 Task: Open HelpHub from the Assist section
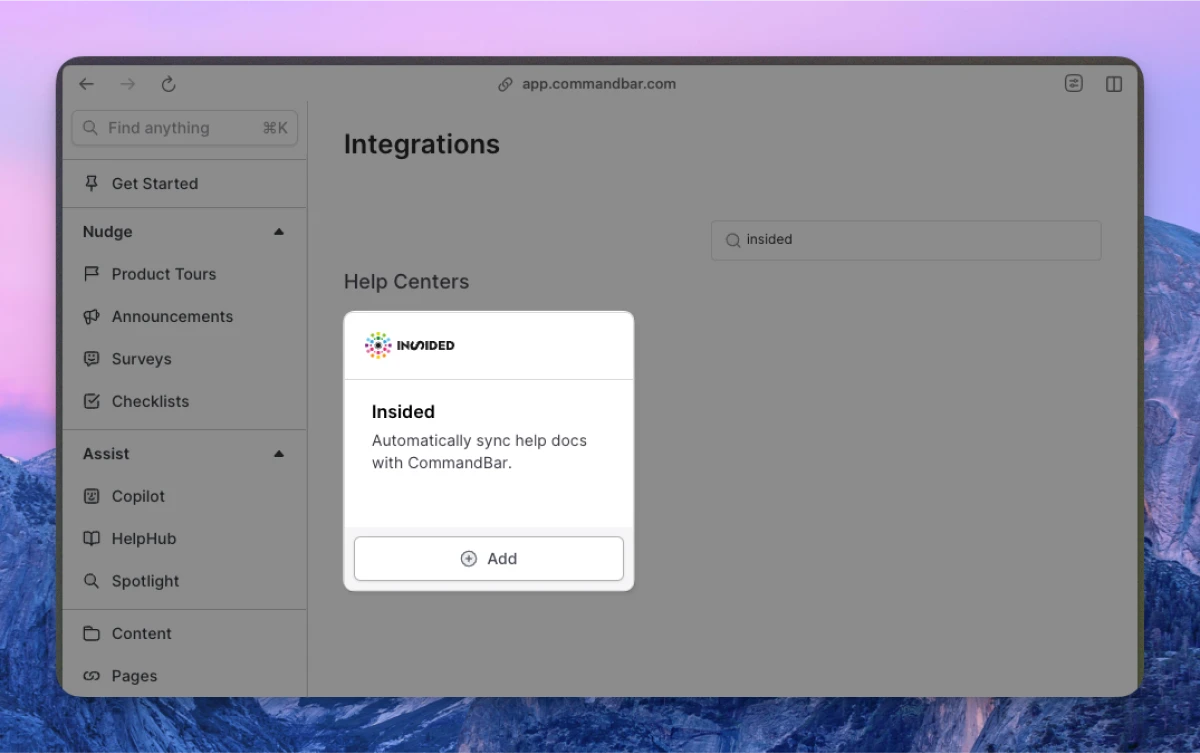(x=143, y=539)
